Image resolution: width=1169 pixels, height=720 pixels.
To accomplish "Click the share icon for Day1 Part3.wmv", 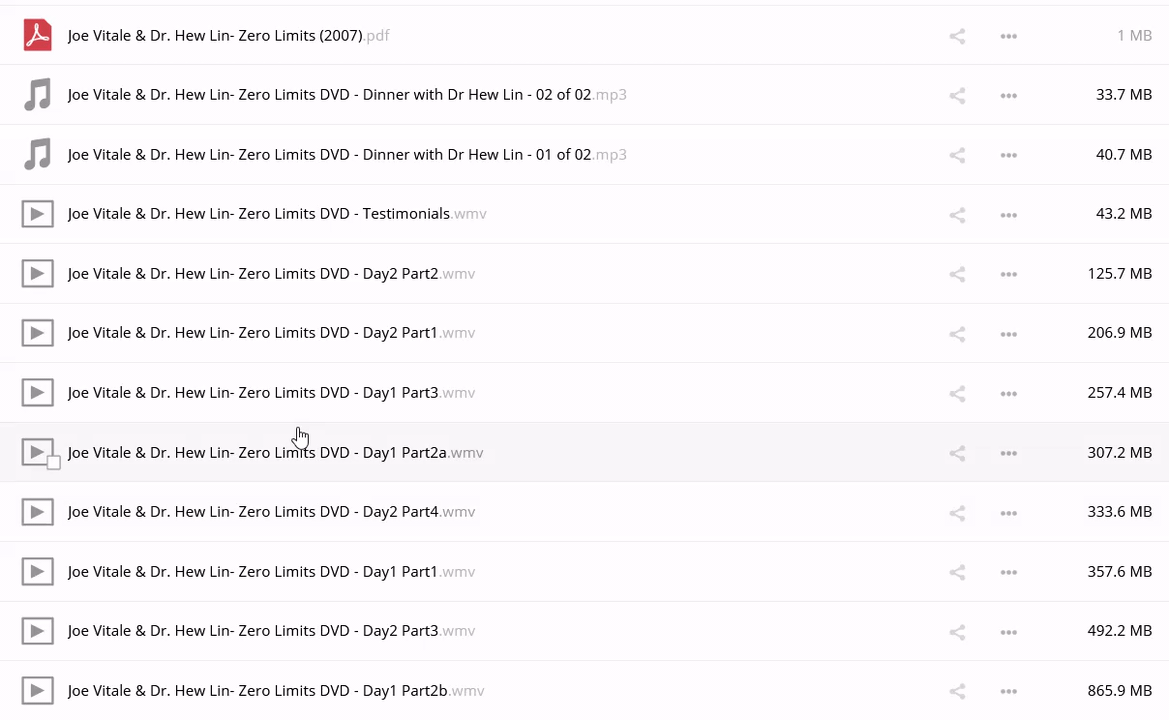I will pyautogui.click(x=957, y=393).
